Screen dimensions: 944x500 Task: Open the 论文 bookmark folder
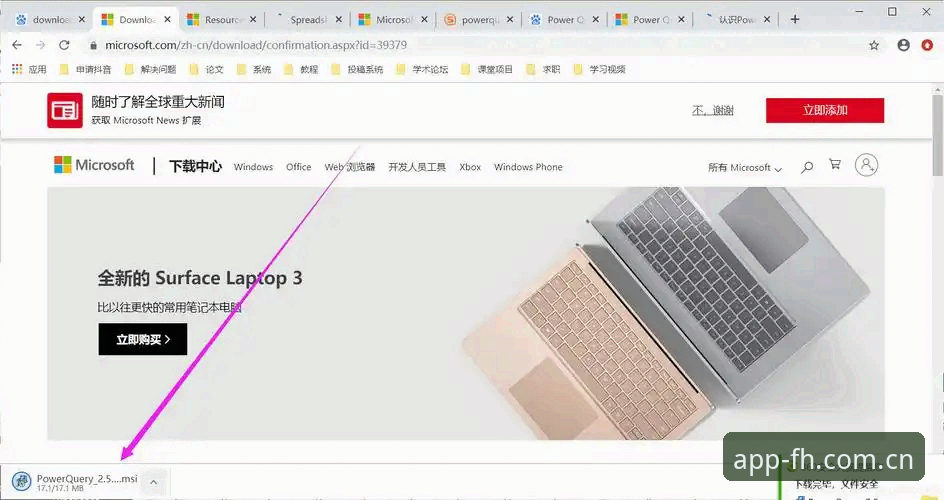tap(206, 69)
